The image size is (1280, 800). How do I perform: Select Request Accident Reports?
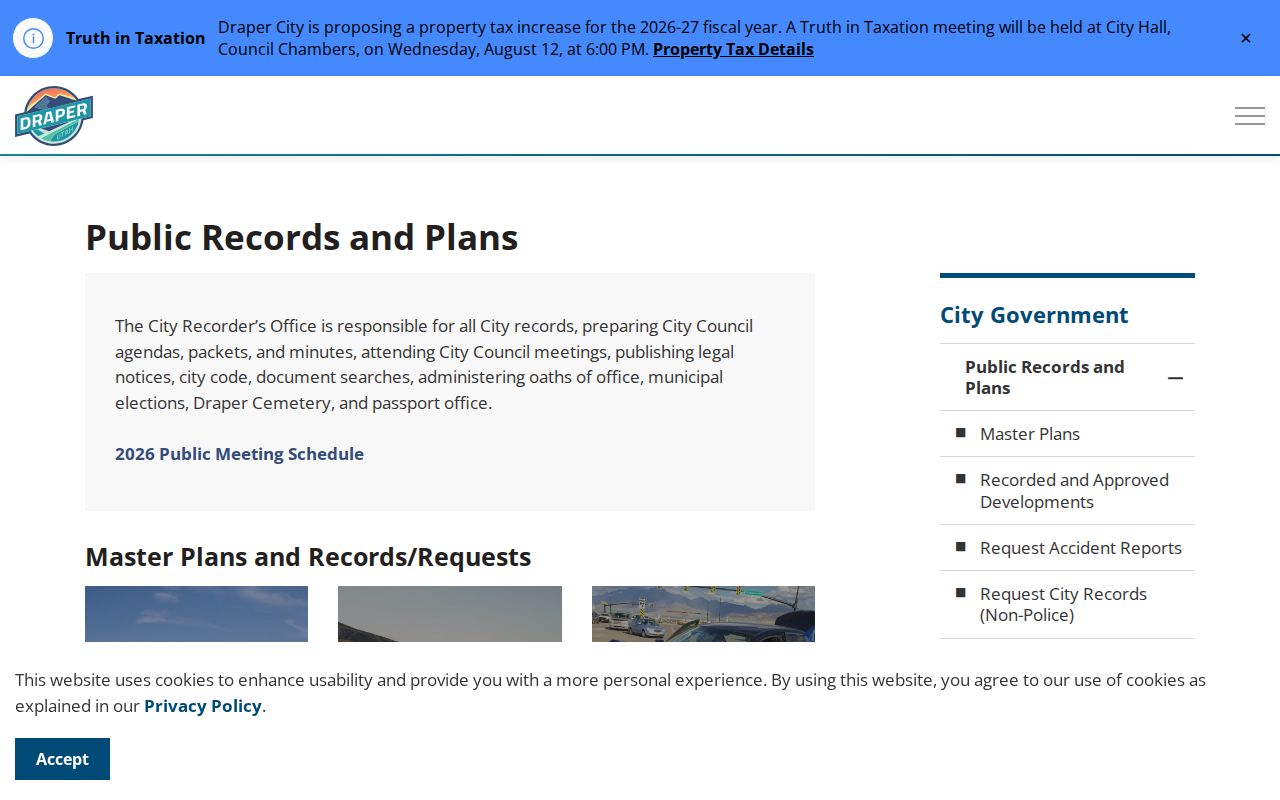click(1081, 548)
